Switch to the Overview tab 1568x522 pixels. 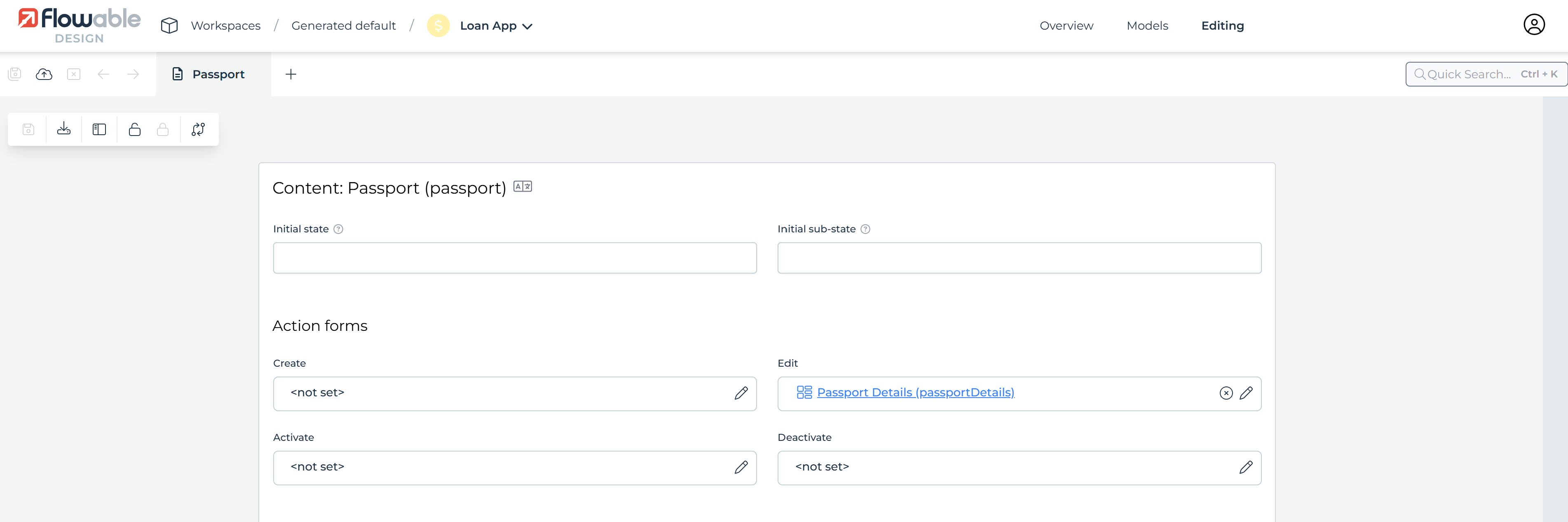(x=1066, y=26)
